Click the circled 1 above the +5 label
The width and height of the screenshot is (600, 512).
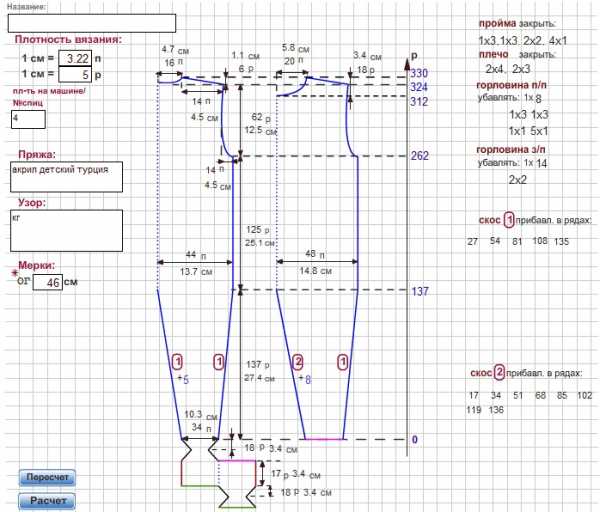point(178,361)
